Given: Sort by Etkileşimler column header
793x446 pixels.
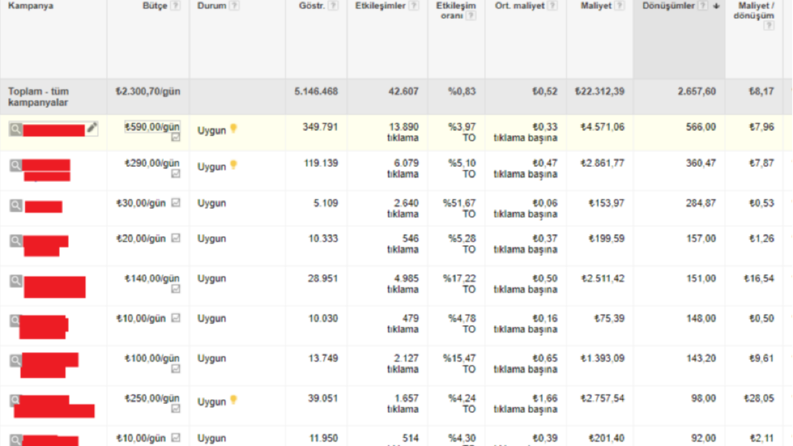Looking at the screenshot, I should coord(380,6).
